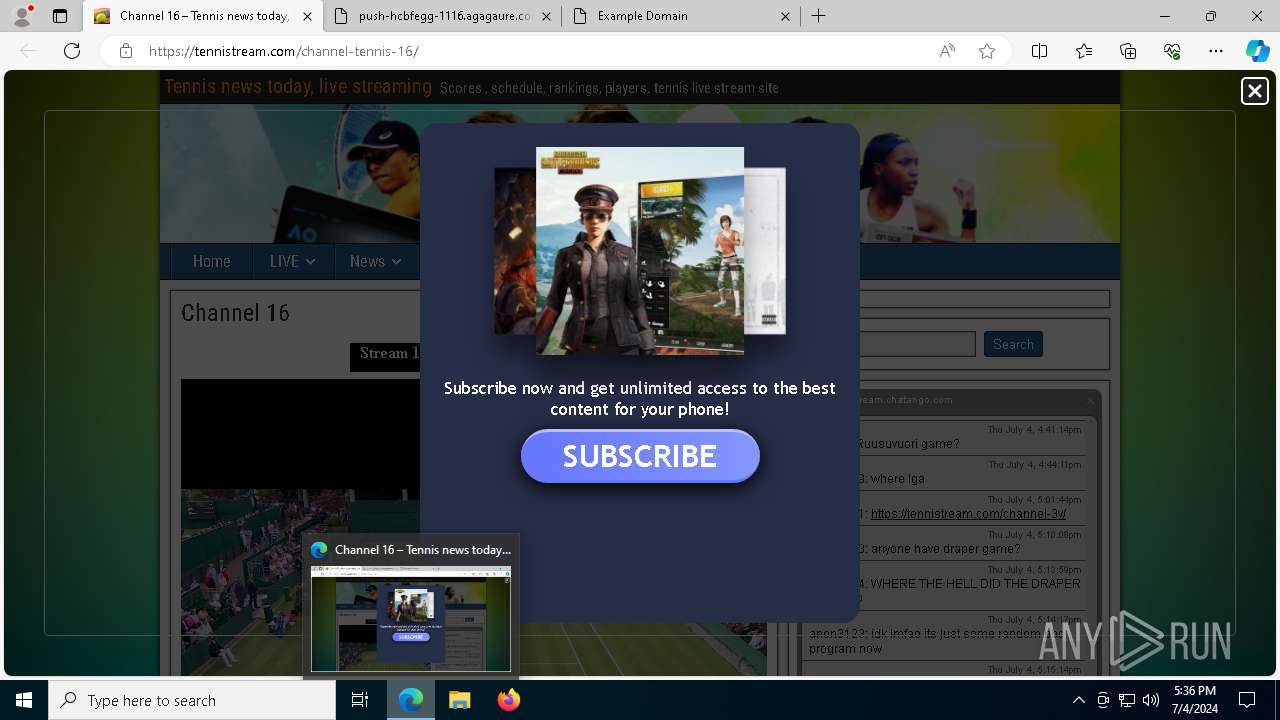Click the Edge window preview thumbnail

point(411,618)
